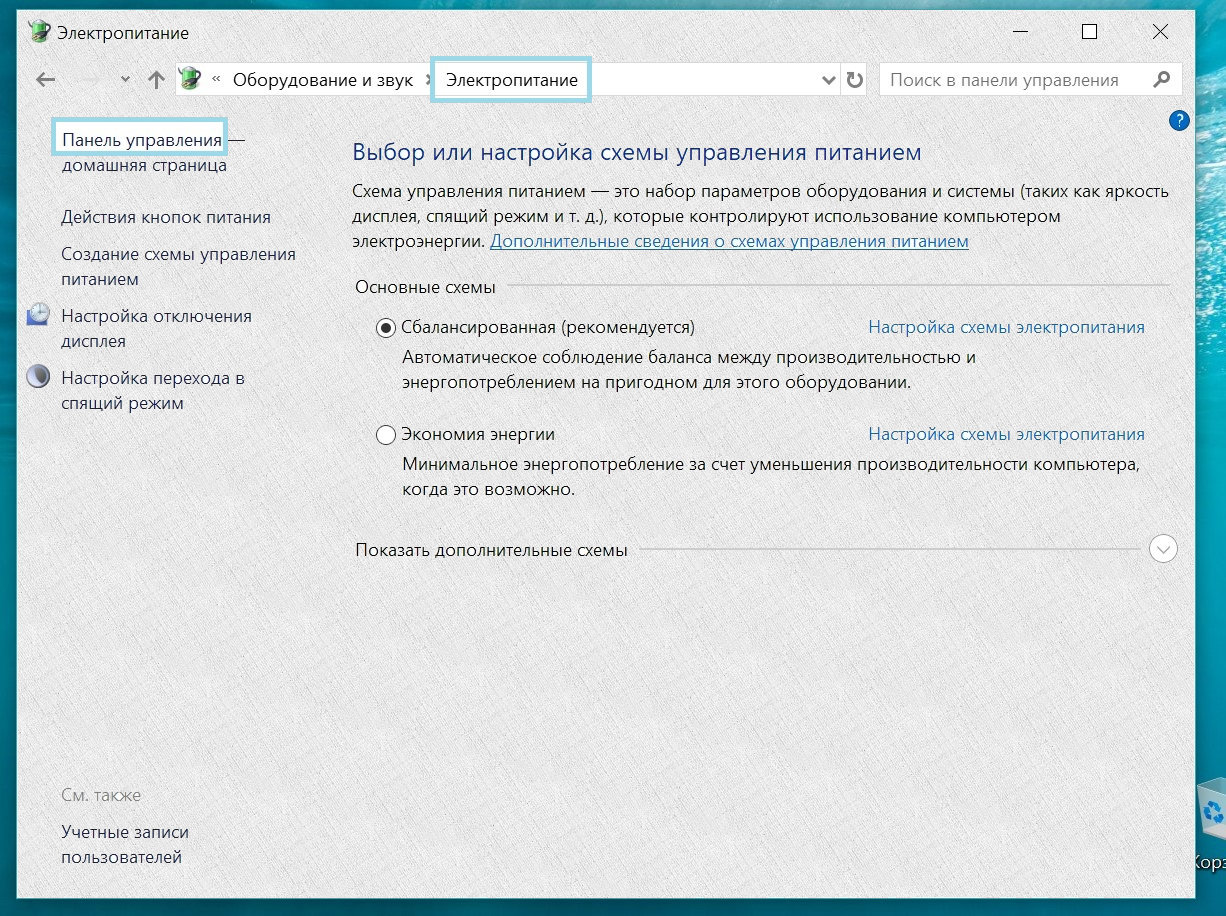The width and height of the screenshot is (1226, 916).
Task: Open the address bar history dropdown
Action: point(828,80)
